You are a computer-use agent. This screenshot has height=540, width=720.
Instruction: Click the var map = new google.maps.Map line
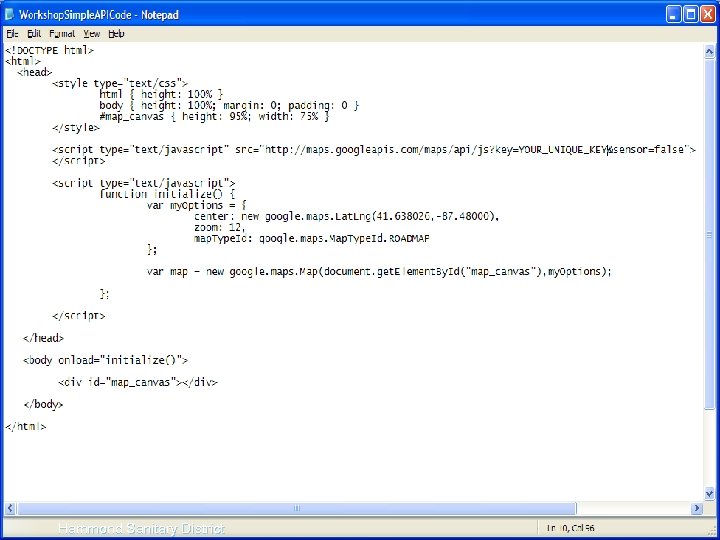(x=379, y=271)
